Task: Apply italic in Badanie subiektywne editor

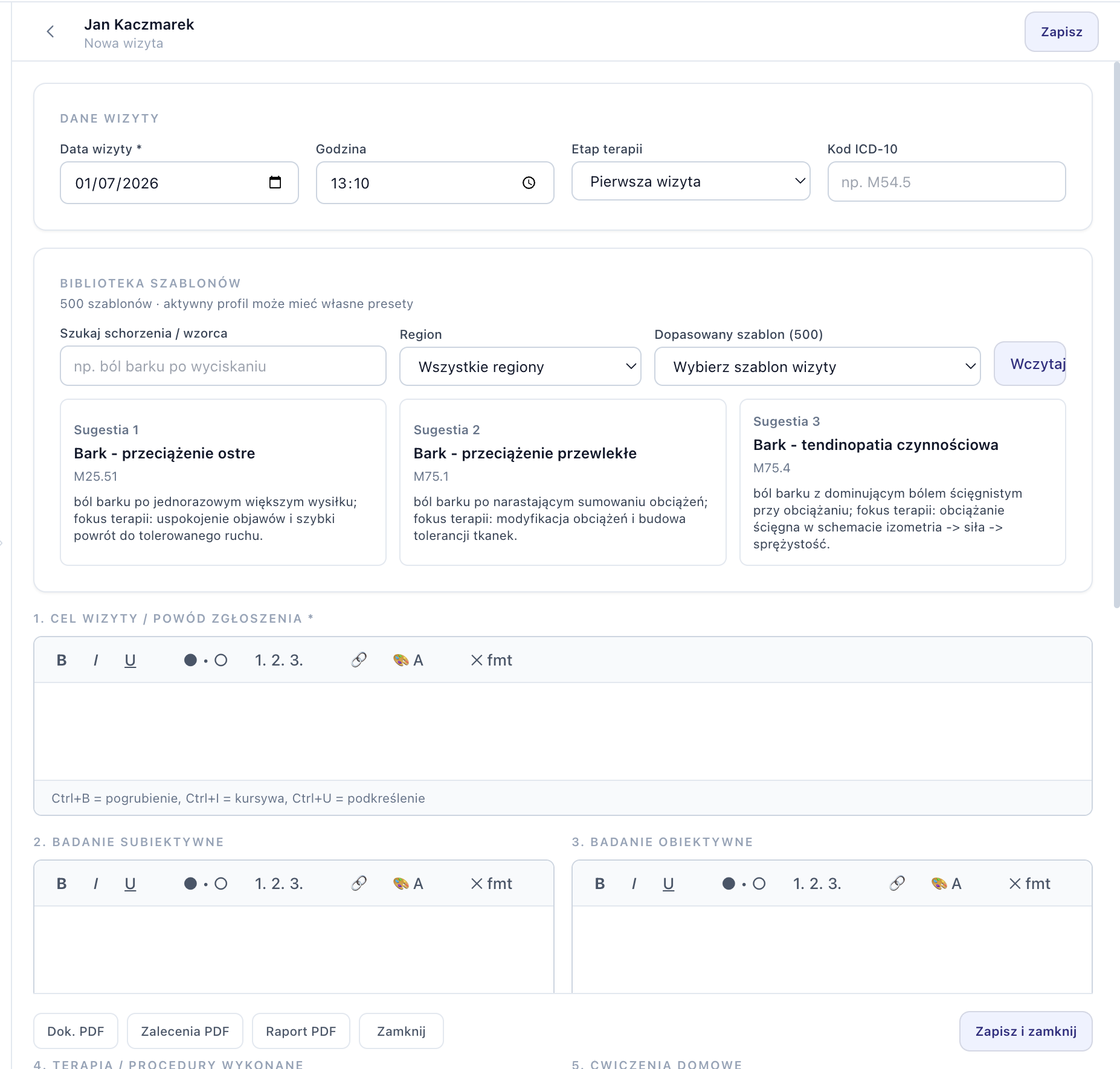Action: tap(95, 884)
